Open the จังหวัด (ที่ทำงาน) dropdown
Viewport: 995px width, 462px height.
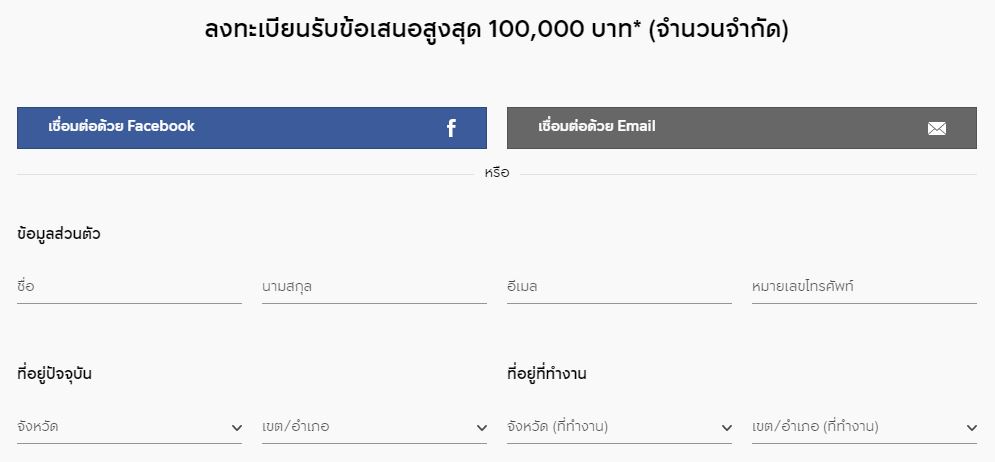pos(610,427)
